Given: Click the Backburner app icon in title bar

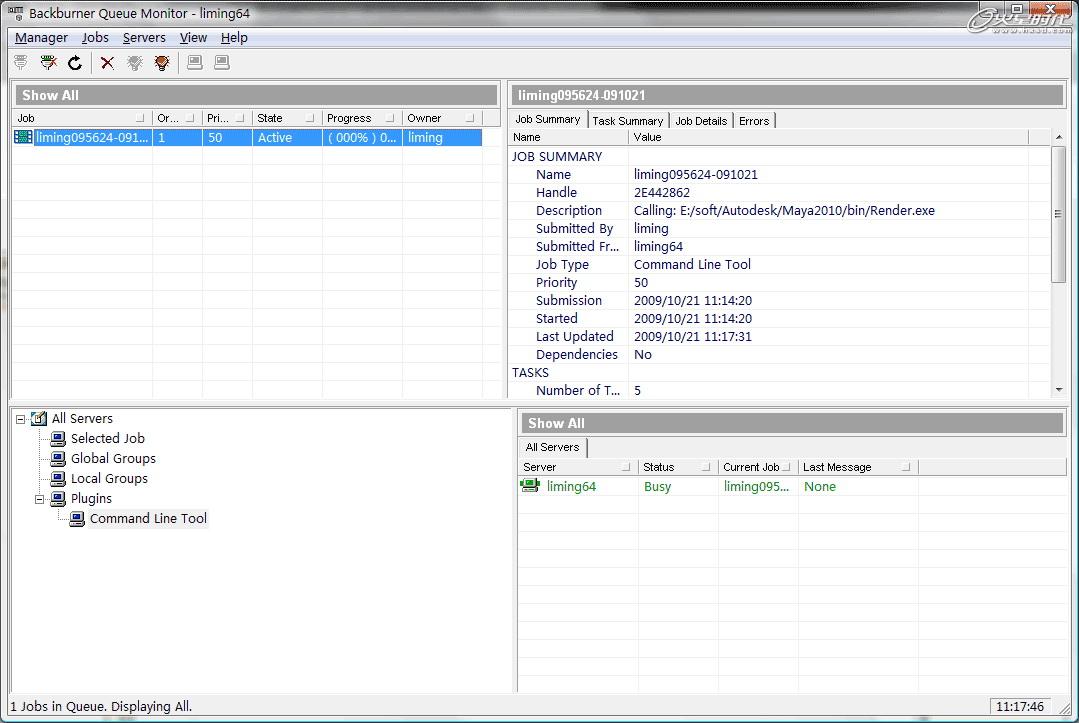Looking at the screenshot, I should 15,12.
